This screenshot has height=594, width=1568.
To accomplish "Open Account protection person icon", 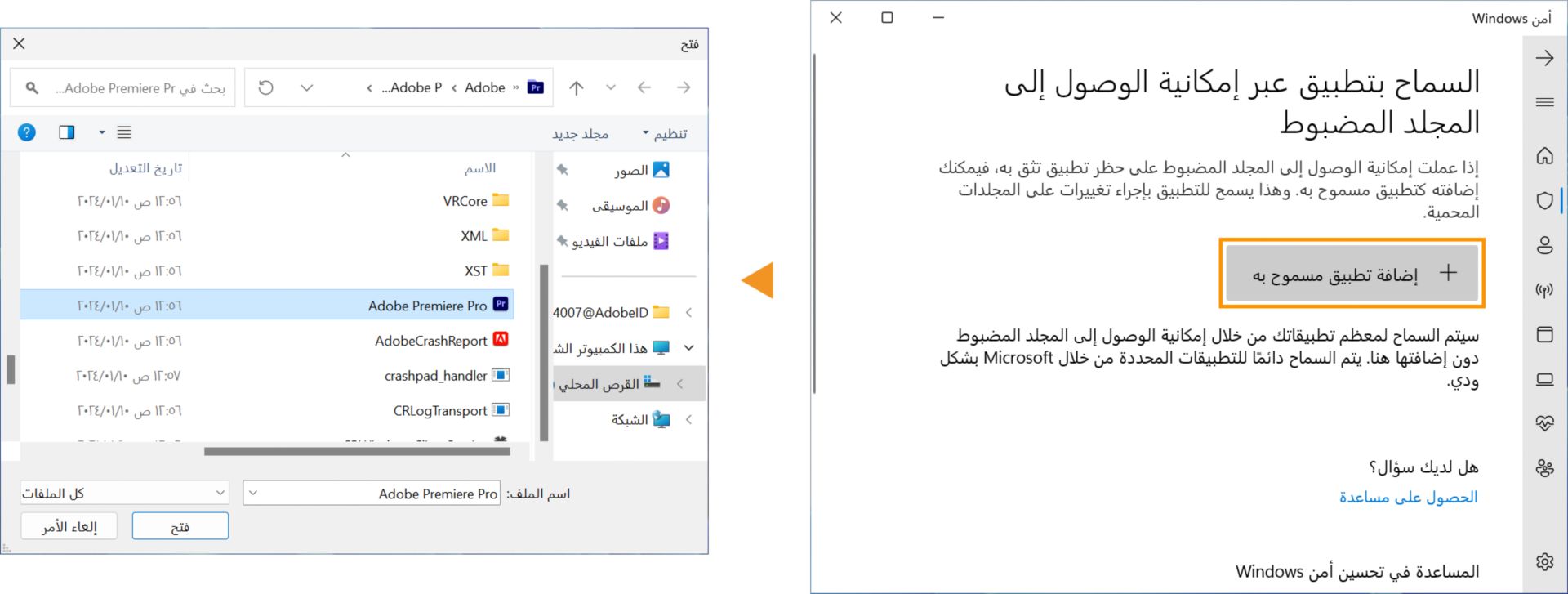I will [x=1544, y=245].
